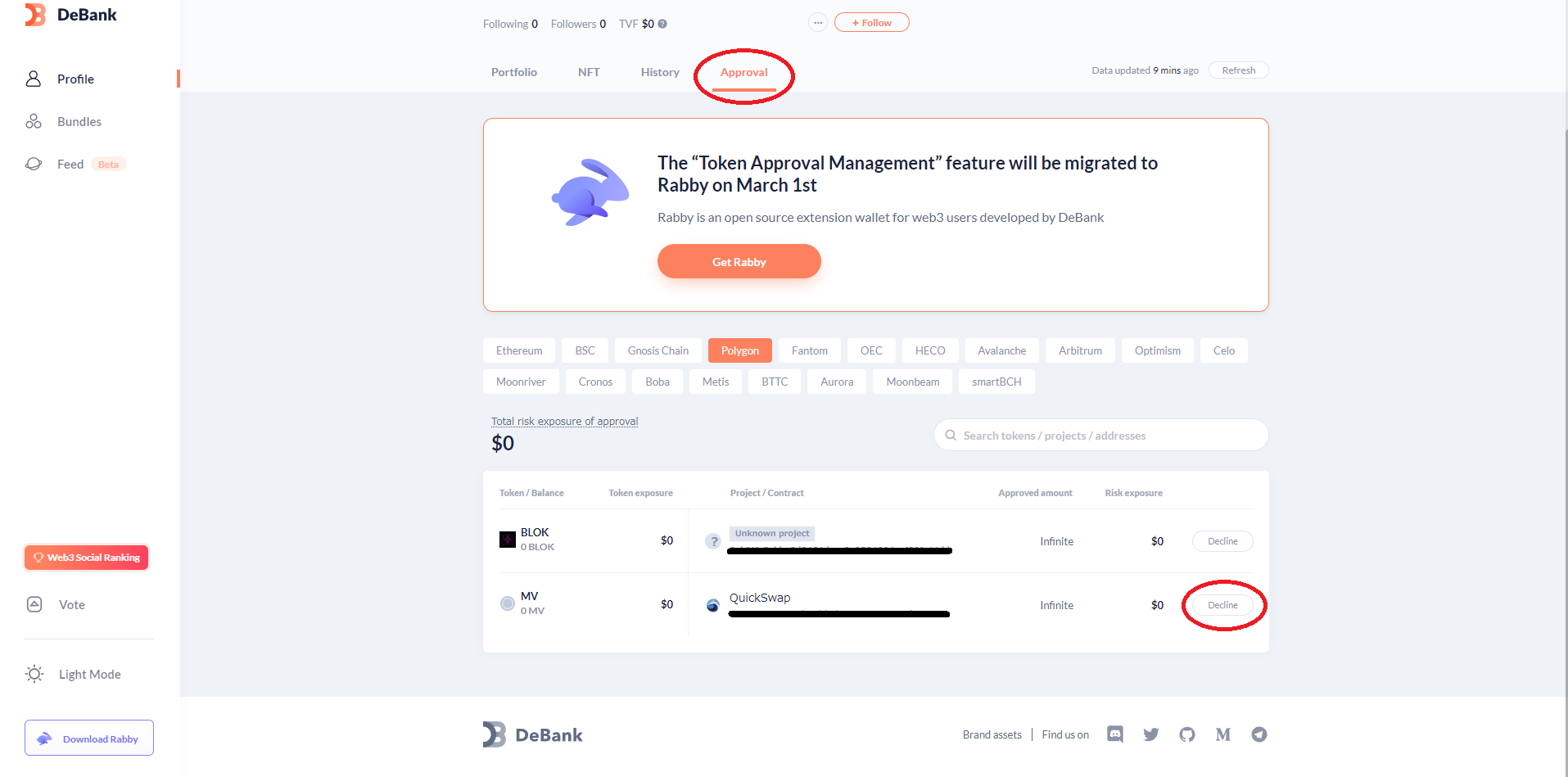Select the Moonbeam chain filter
Viewport: 1568px width, 777px height.
click(x=913, y=382)
